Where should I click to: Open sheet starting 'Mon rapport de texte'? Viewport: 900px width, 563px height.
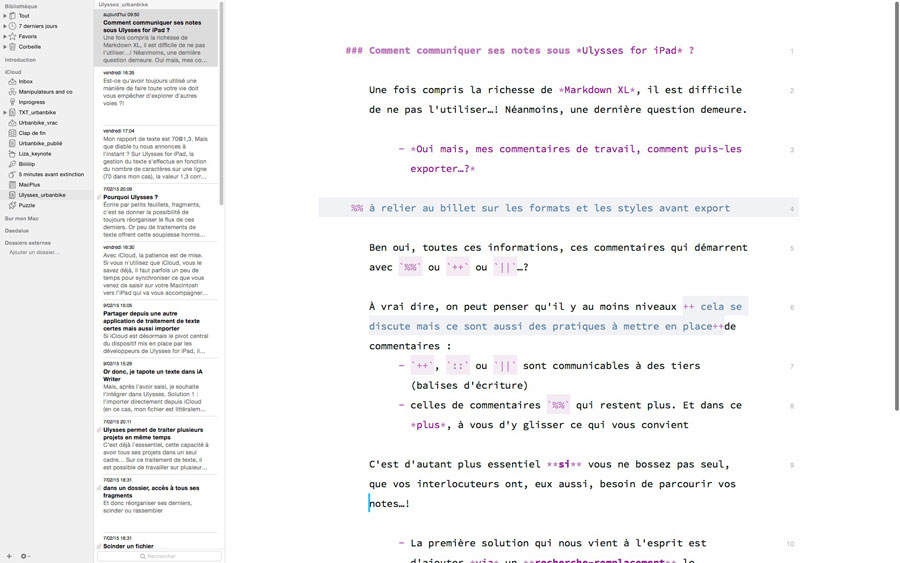click(156, 154)
